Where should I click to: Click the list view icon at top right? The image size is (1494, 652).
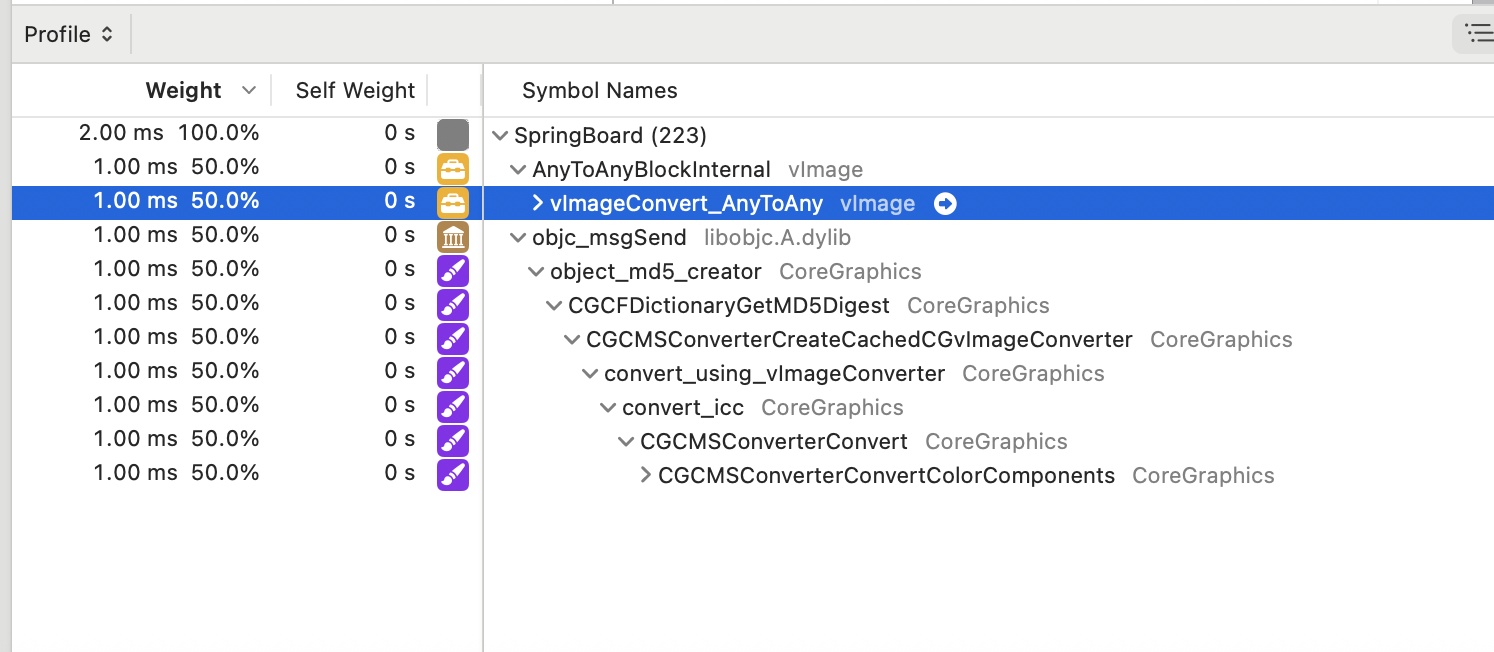[x=1476, y=34]
